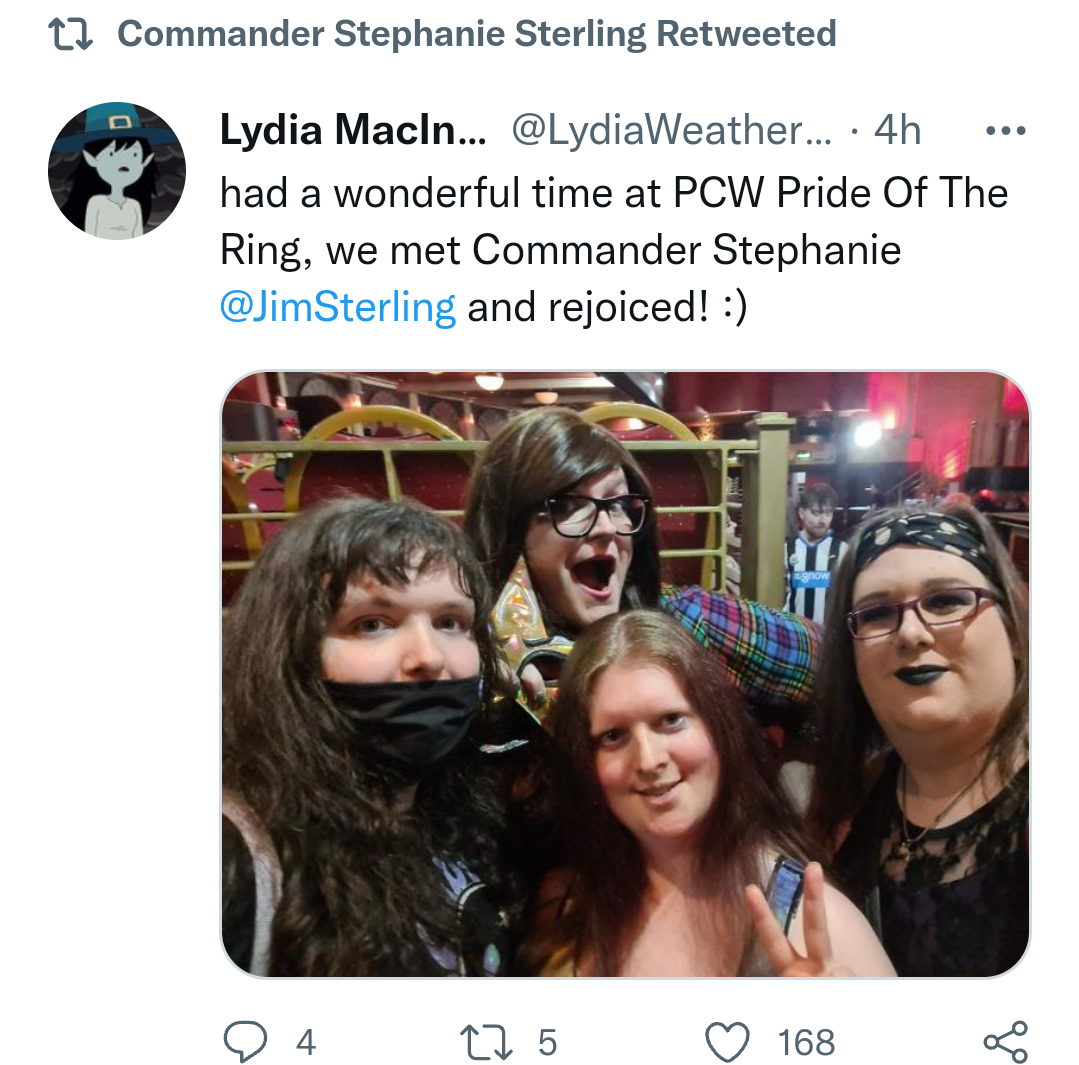Click the @LydiaWeather... handle
Viewport: 1079px width, 1065px height.
[671, 129]
